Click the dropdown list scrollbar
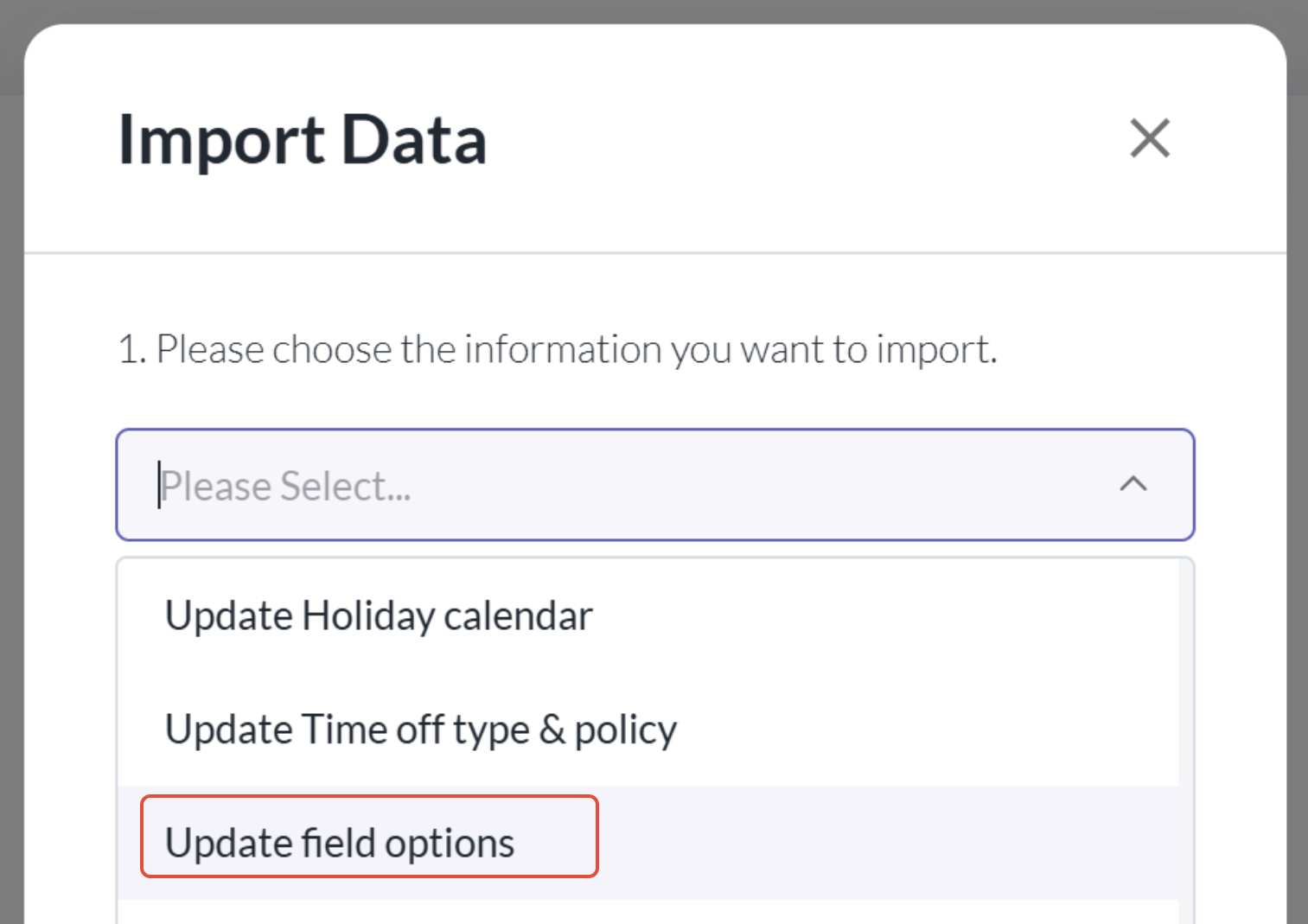1308x924 pixels. [1185, 735]
